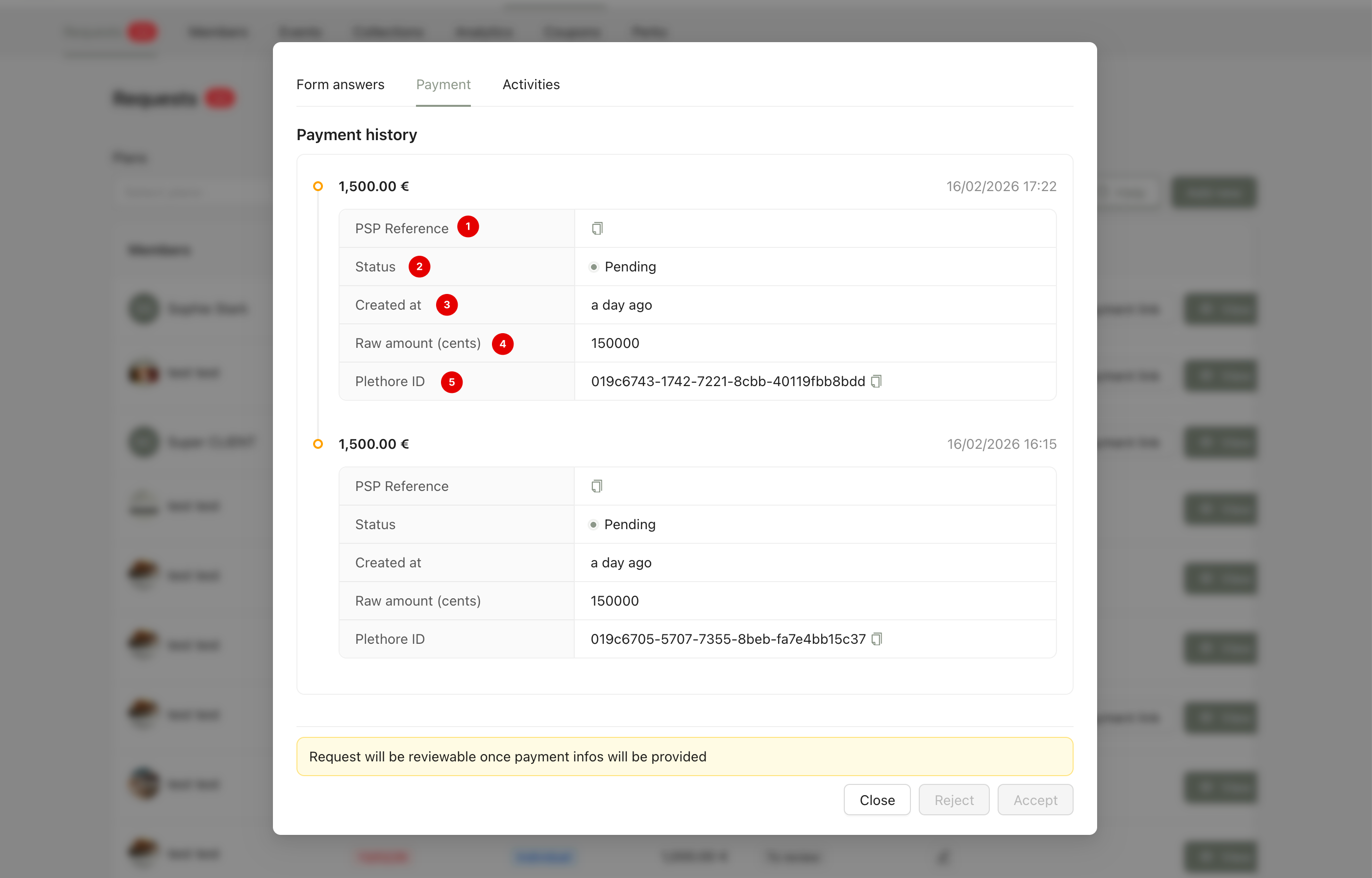
Task: Copy the second payment's PSP Reference
Action: (x=596, y=487)
